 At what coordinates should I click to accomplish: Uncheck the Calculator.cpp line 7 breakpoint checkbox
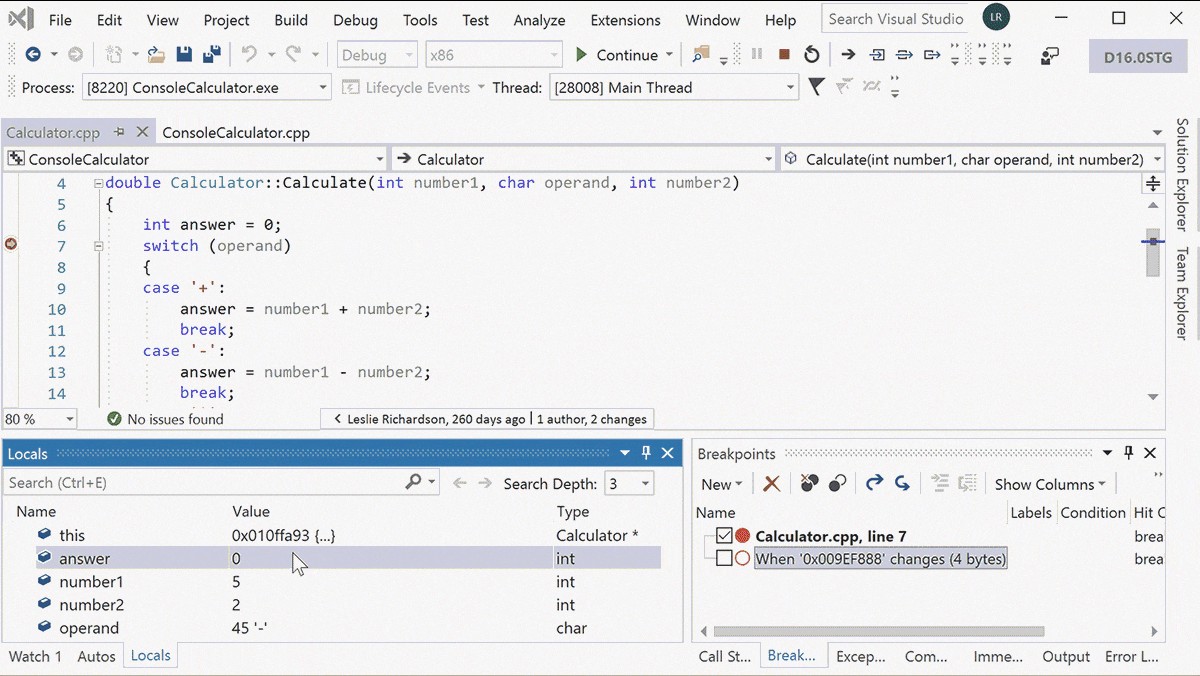coord(723,536)
